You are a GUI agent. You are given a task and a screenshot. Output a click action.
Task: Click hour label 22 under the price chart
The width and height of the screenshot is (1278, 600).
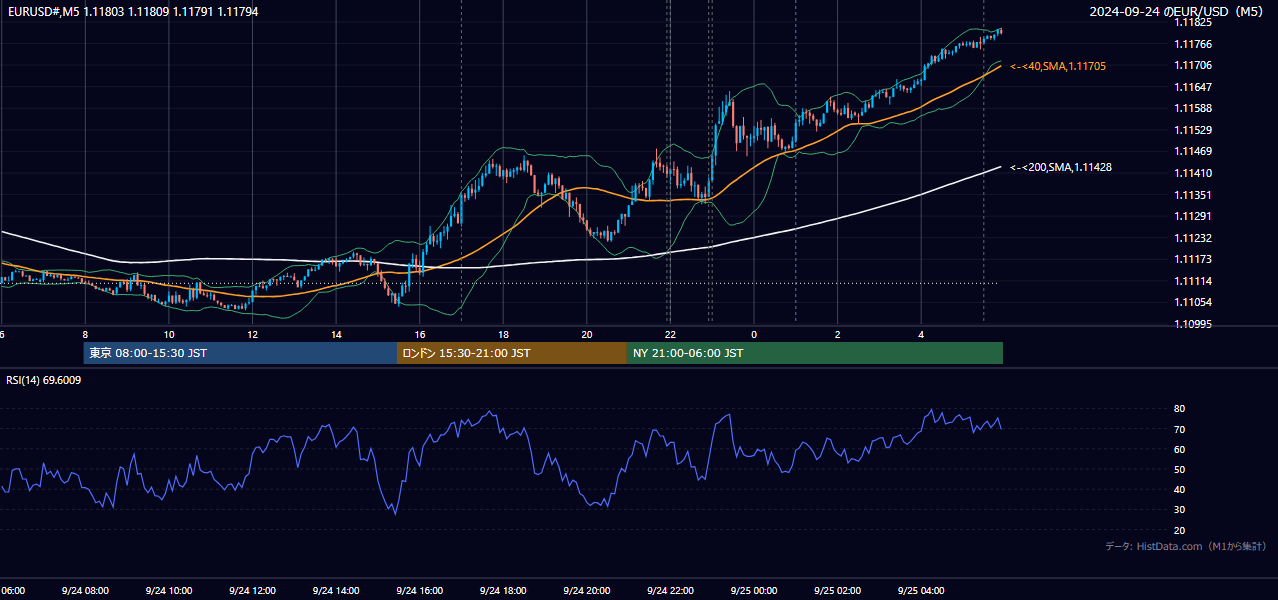[x=671, y=335]
